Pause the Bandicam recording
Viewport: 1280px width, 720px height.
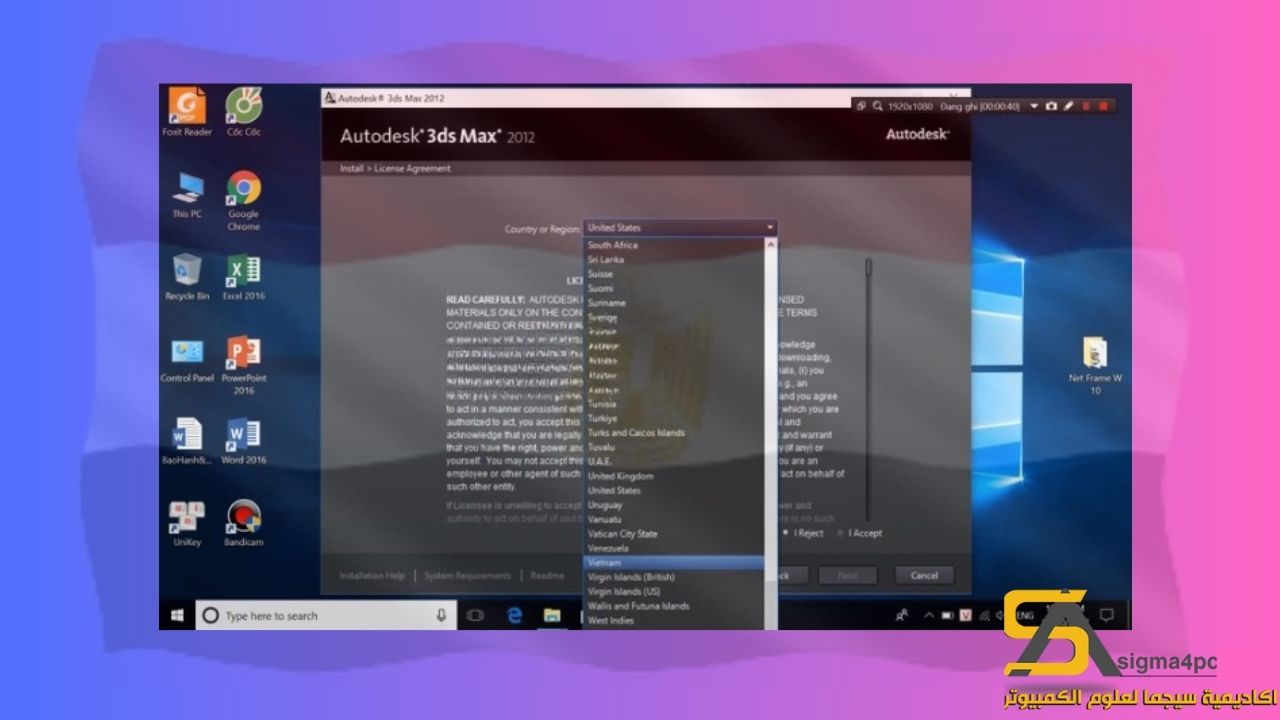(x=1086, y=106)
